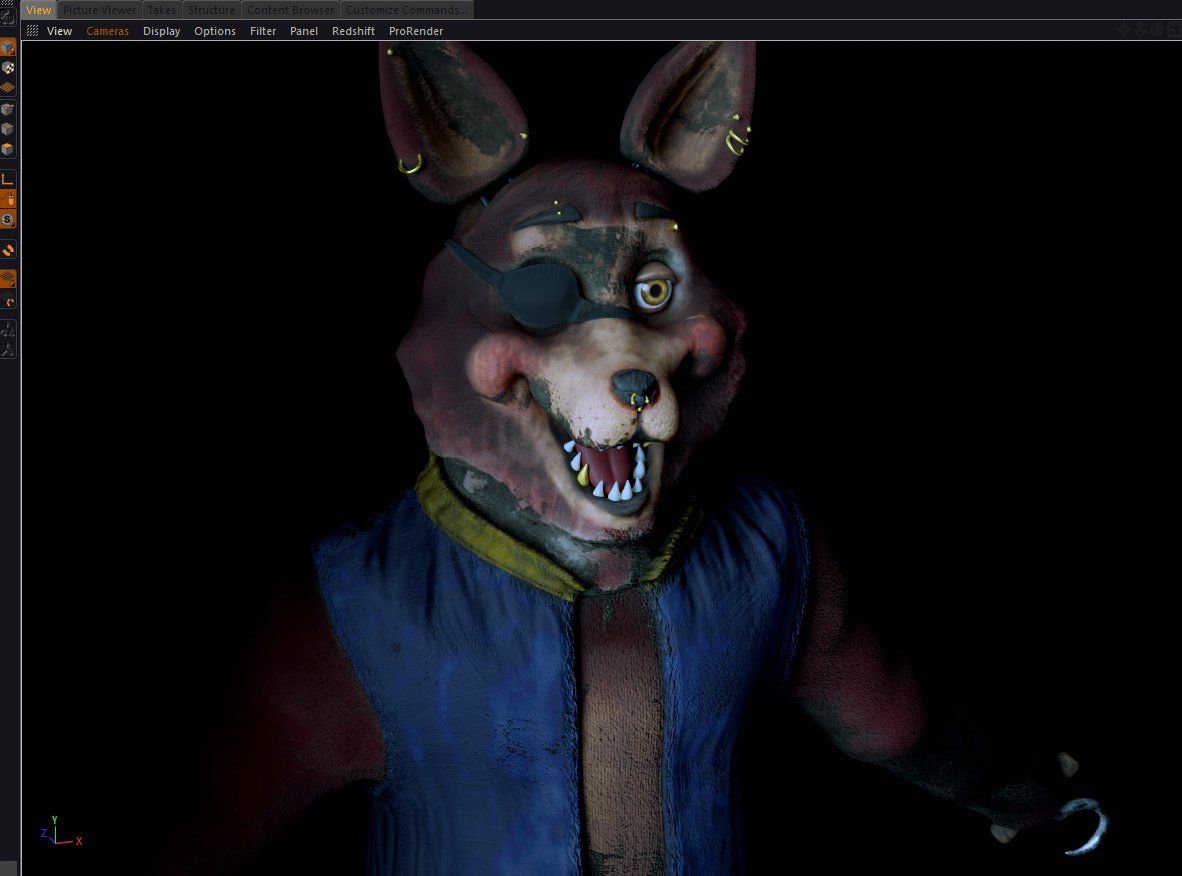Click the toggle active view icon
This screenshot has width=1182, height=876.
click(x=1173, y=30)
